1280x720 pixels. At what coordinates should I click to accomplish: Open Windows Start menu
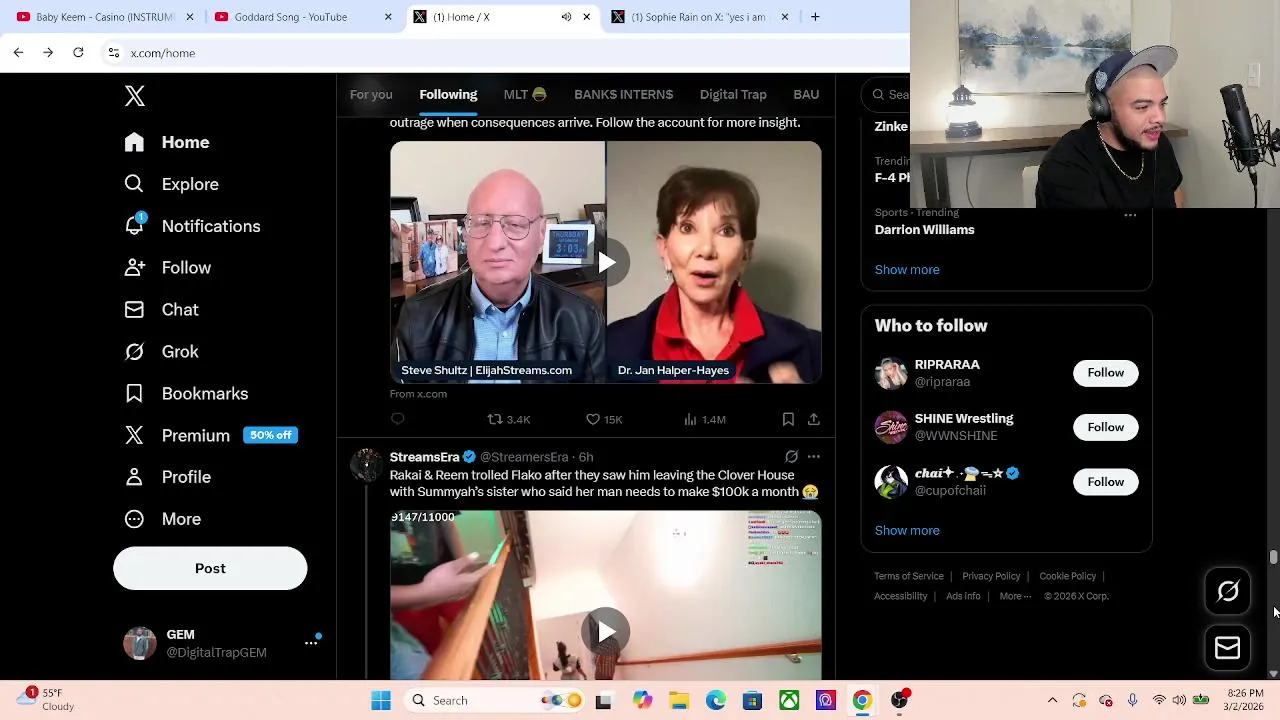[x=381, y=700]
